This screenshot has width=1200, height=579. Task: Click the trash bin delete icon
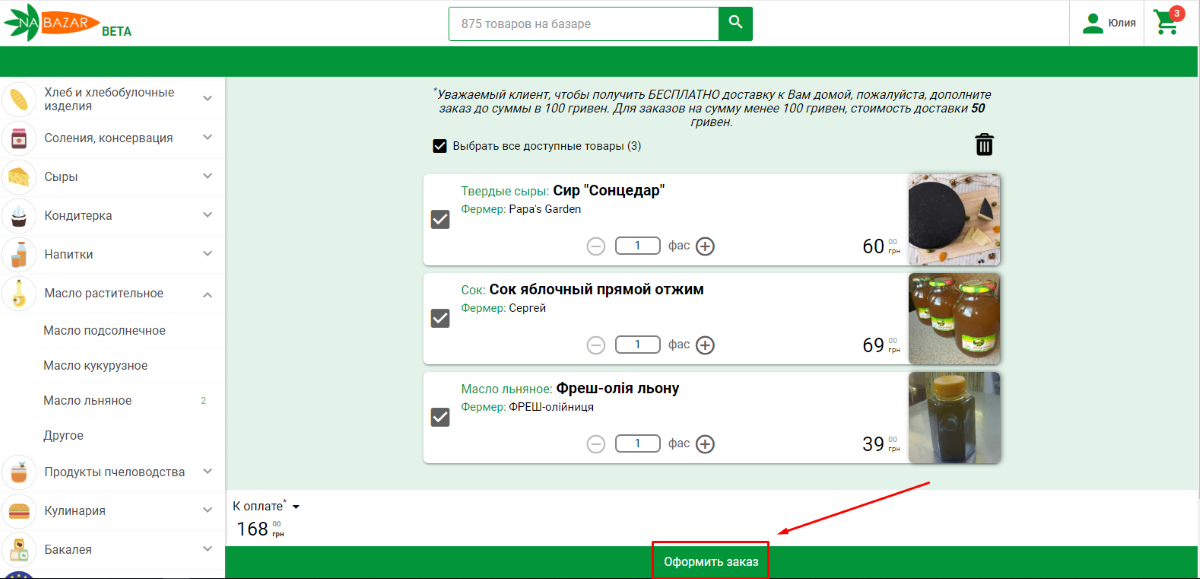pyautogui.click(x=985, y=145)
